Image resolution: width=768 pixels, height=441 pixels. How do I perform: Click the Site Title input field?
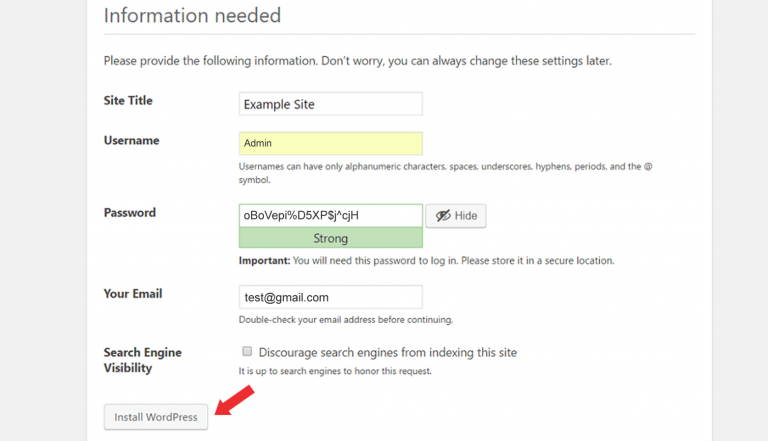(x=330, y=104)
